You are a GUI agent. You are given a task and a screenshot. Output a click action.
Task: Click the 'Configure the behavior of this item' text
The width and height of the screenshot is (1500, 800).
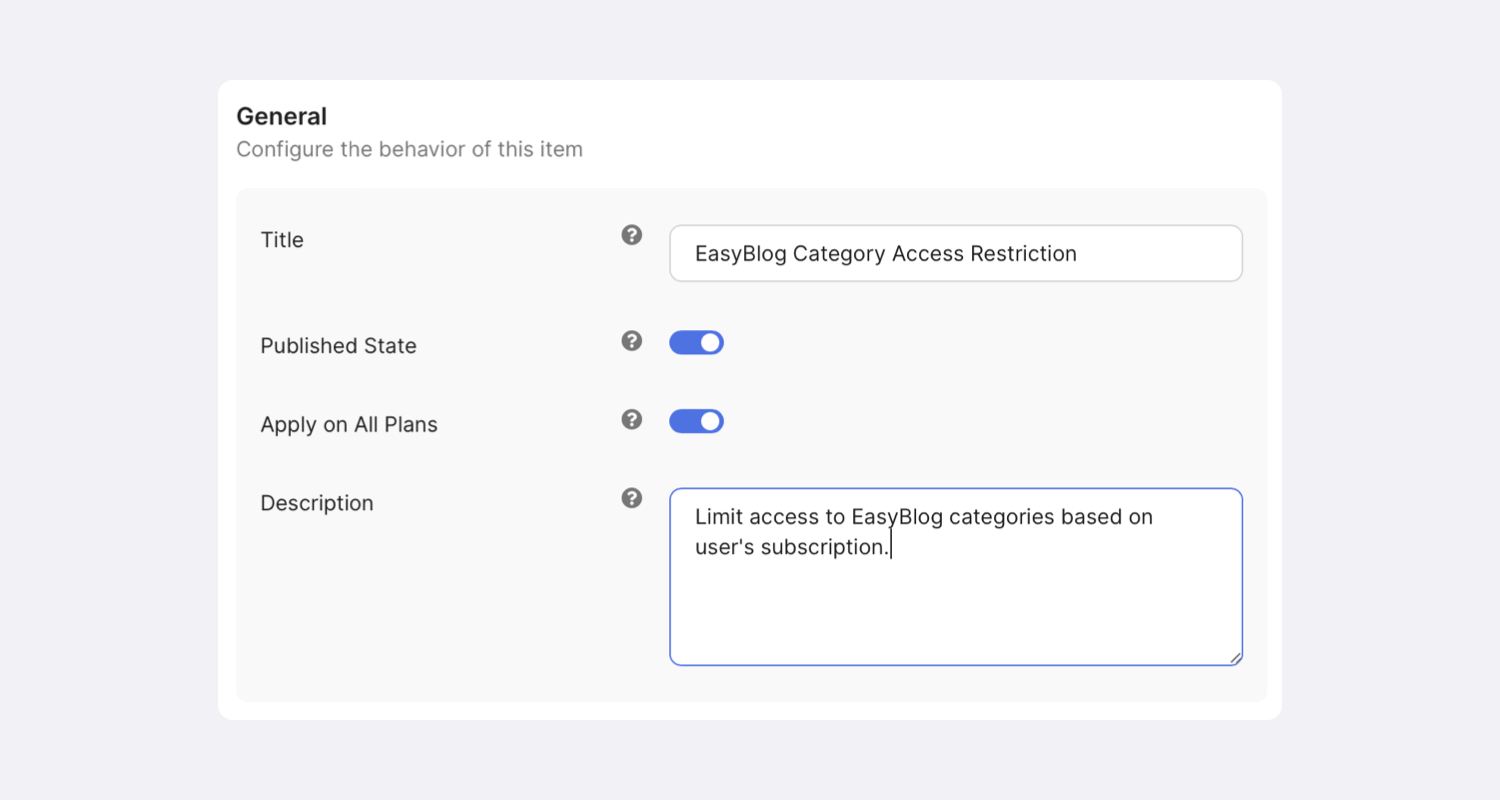(409, 150)
